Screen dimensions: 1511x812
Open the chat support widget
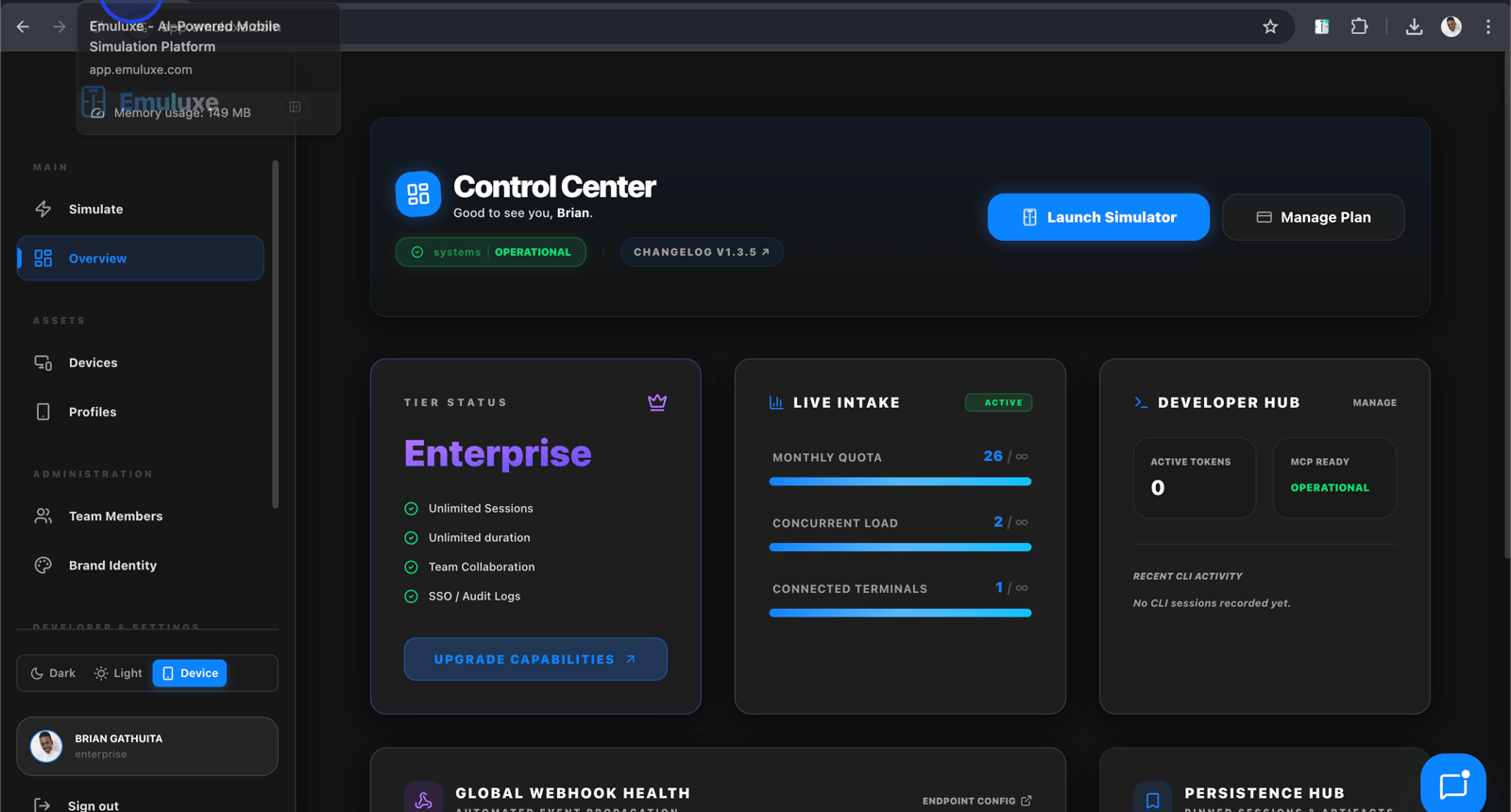[x=1452, y=785]
